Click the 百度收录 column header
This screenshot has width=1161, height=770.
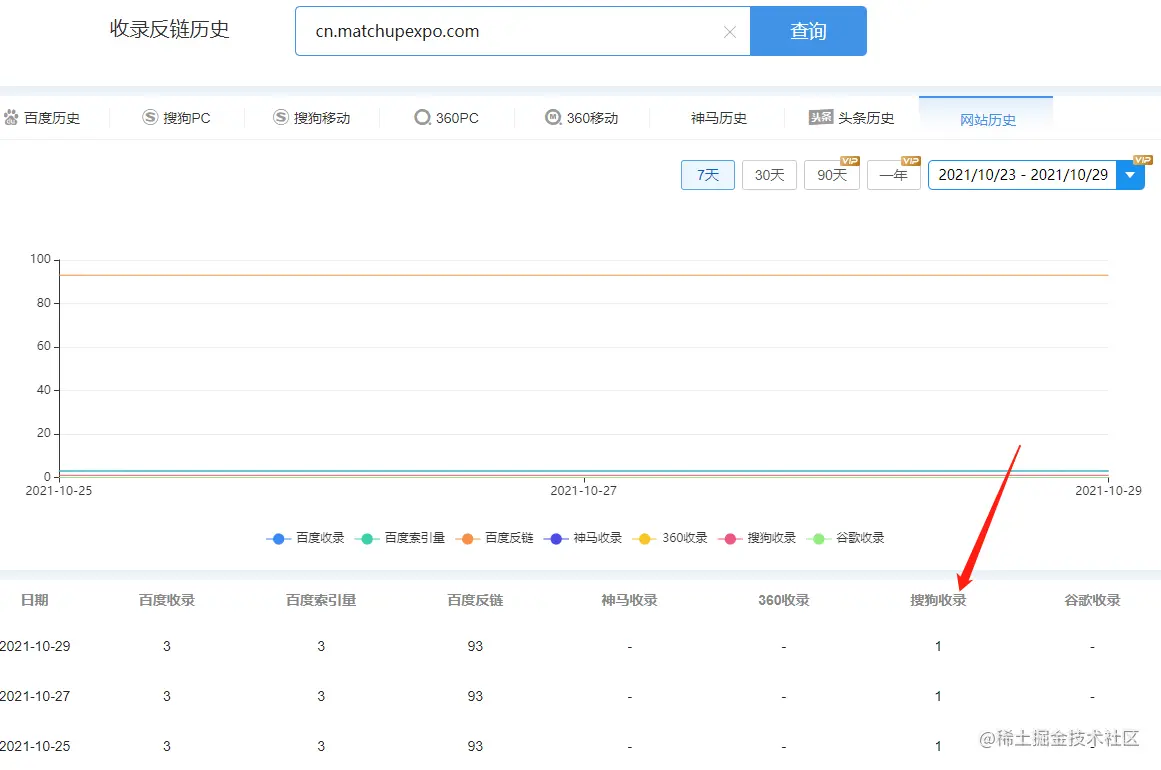[167, 600]
